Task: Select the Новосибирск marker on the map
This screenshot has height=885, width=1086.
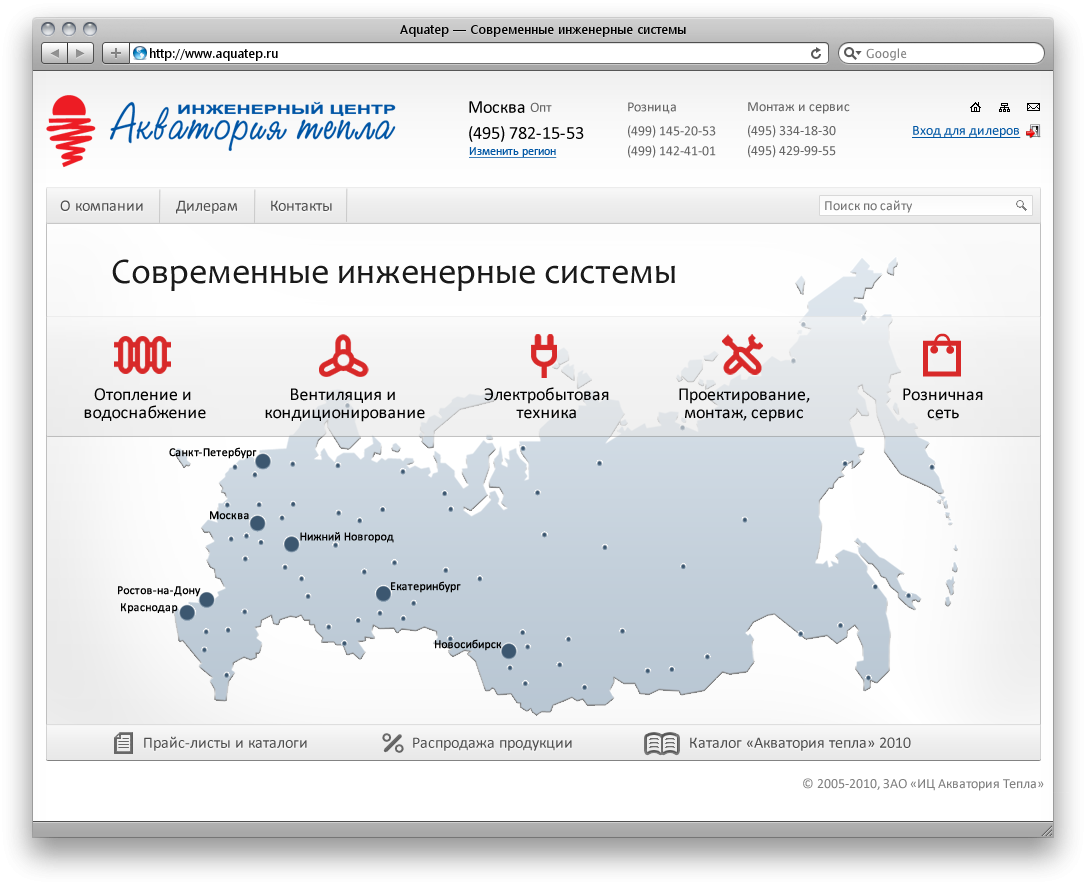Action: click(509, 650)
